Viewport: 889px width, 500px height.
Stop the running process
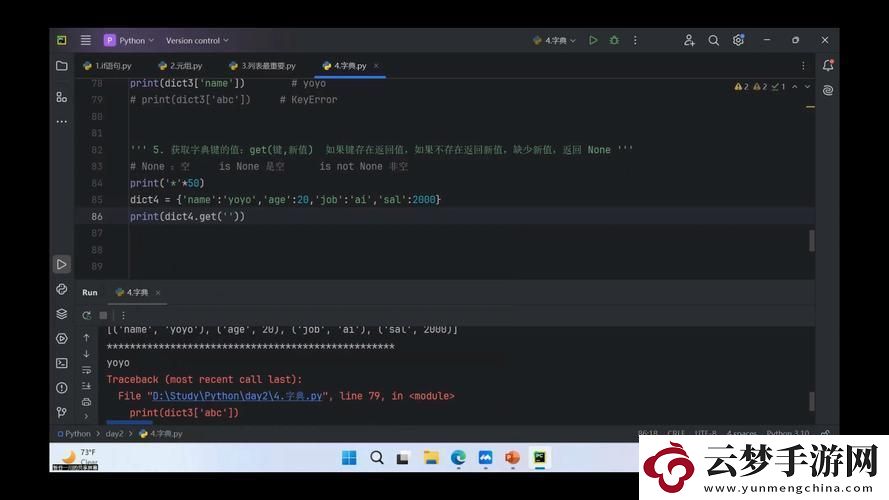[103, 315]
